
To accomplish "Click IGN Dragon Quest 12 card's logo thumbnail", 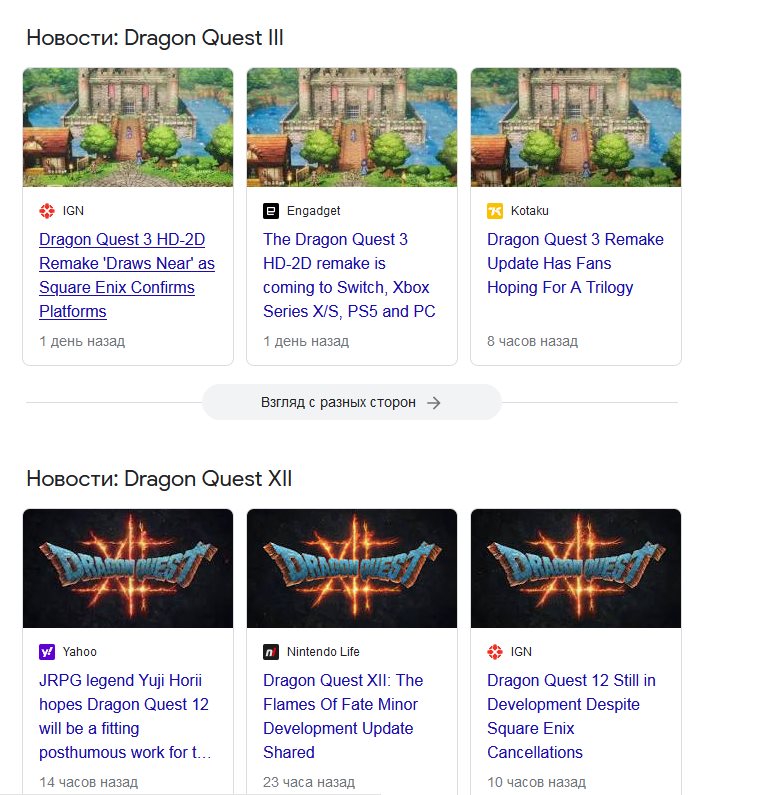I will [576, 568].
